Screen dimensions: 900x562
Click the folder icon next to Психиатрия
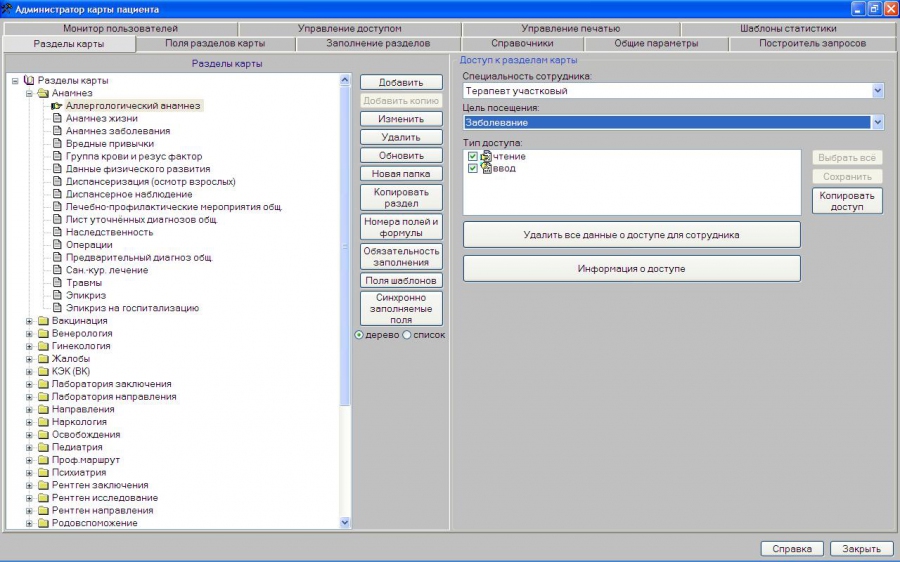coord(43,473)
